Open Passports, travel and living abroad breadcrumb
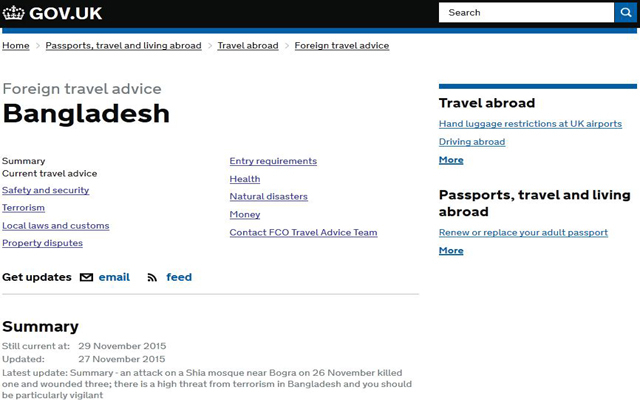This screenshot has height=400, width=640. coord(123,45)
